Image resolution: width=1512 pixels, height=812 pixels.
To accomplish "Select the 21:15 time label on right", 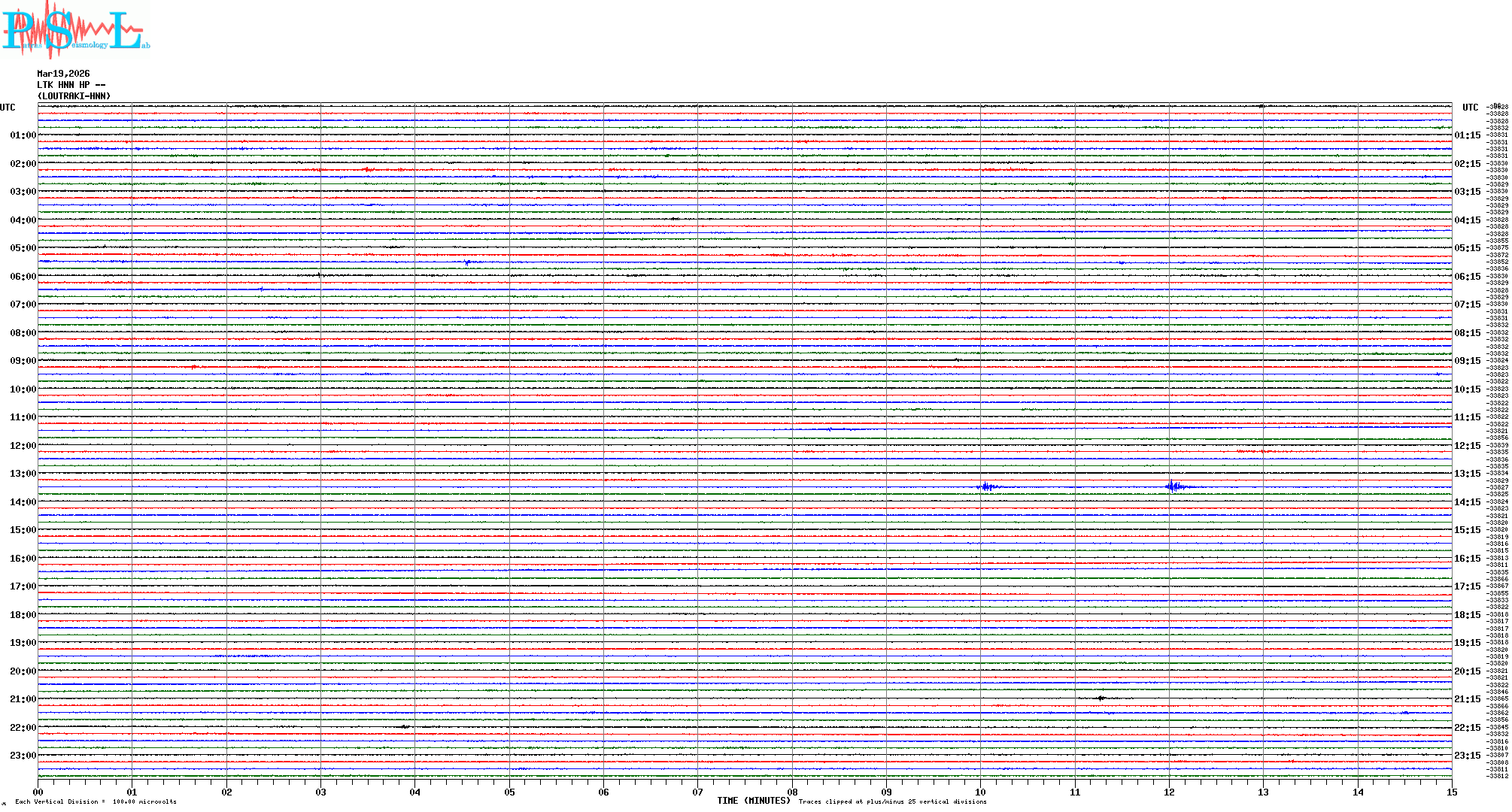I will (1467, 699).
